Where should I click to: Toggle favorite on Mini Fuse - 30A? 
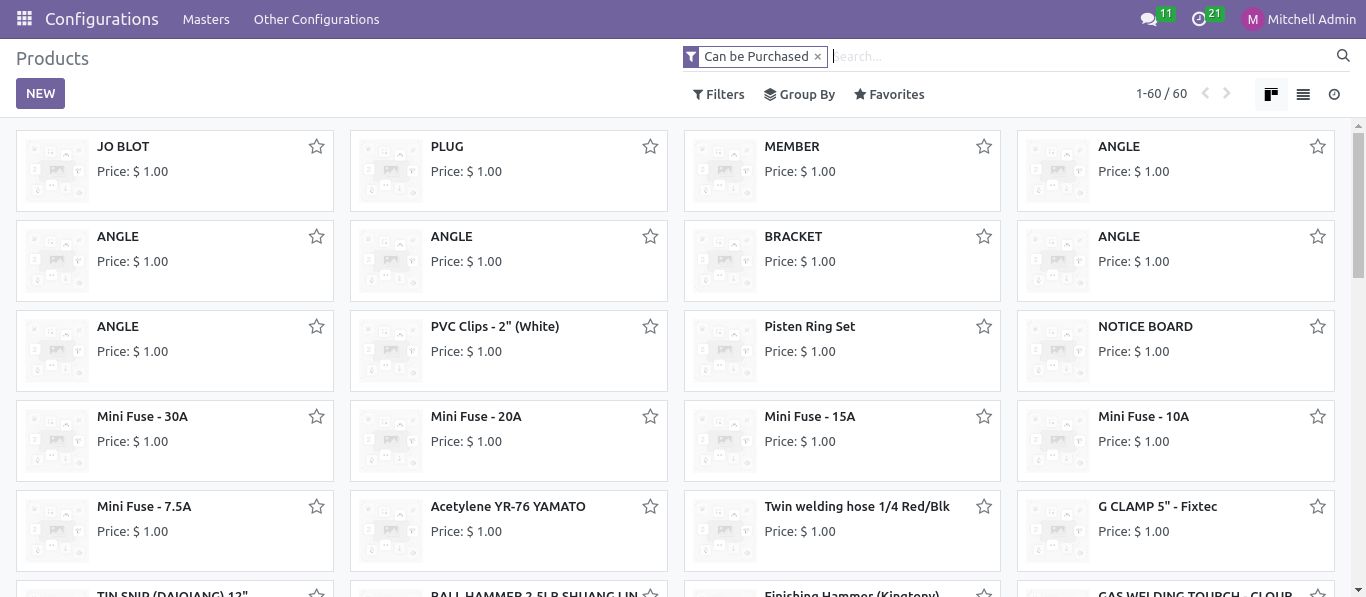[316, 417]
